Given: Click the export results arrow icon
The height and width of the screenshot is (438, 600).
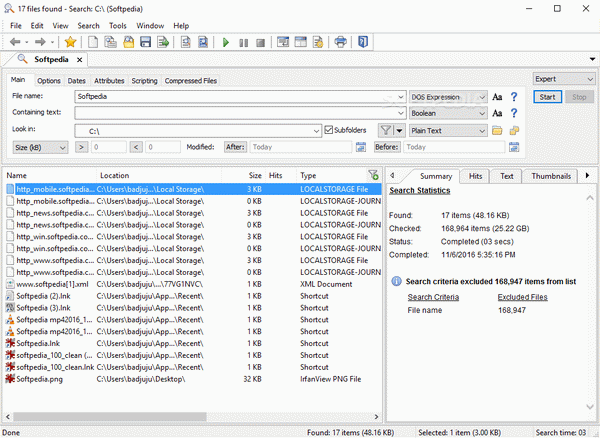Looking at the screenshot, I should 163,42.
